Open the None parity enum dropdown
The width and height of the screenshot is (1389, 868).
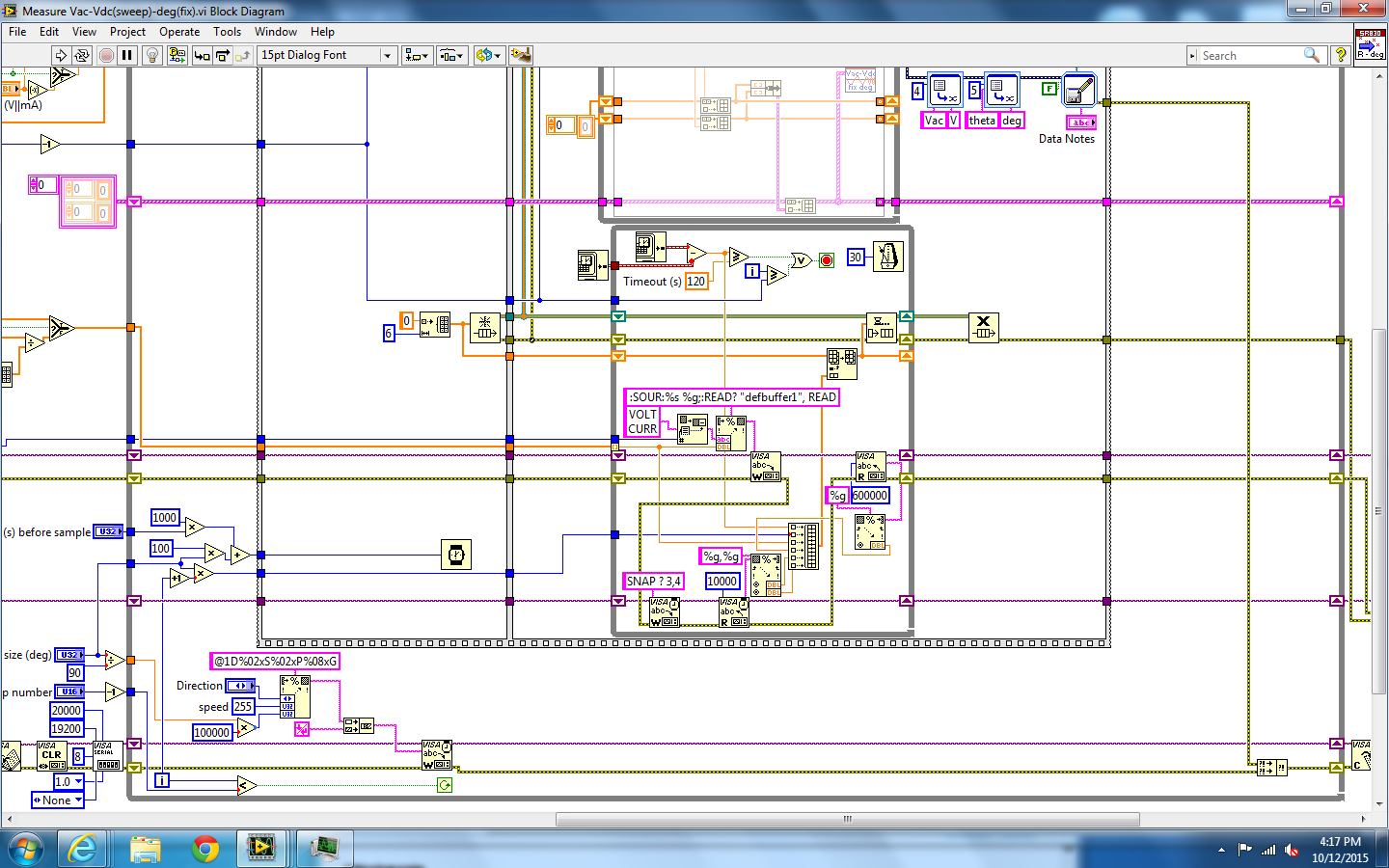click(57, 800)
